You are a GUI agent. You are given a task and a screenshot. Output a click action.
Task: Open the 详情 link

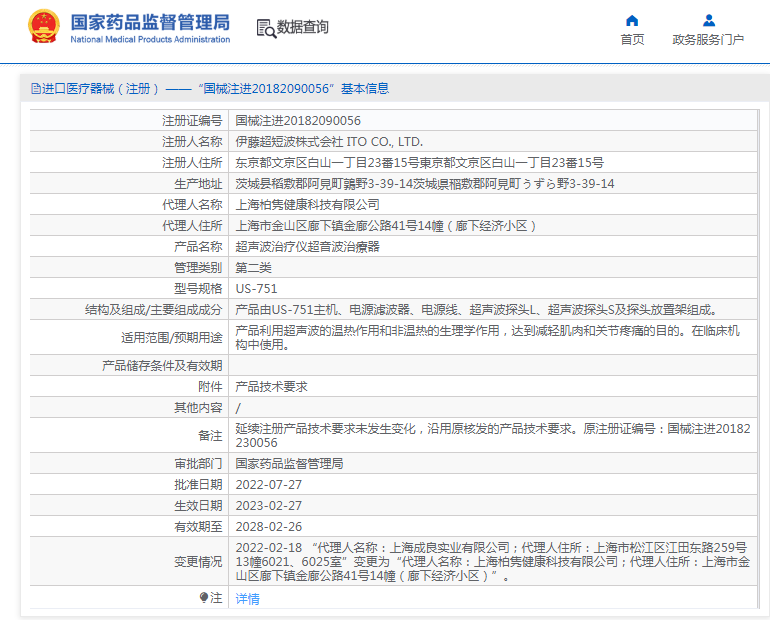click(248, 598)
